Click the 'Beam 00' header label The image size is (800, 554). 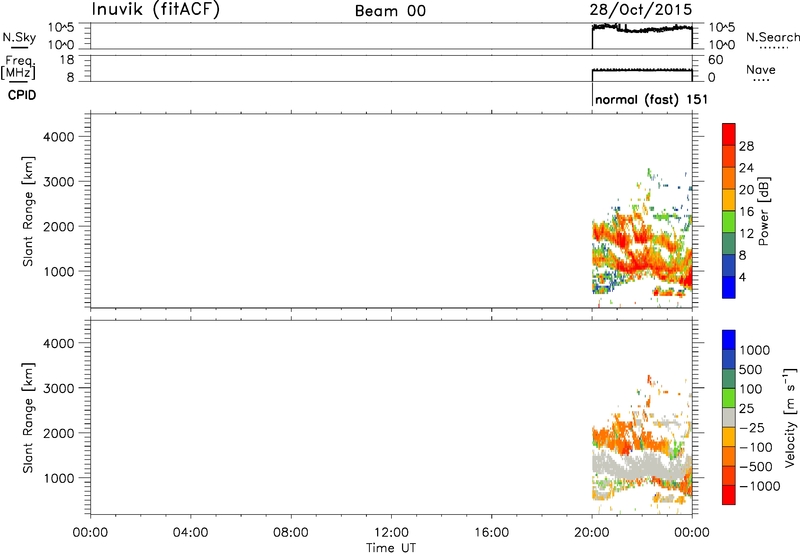pos(390,11)
